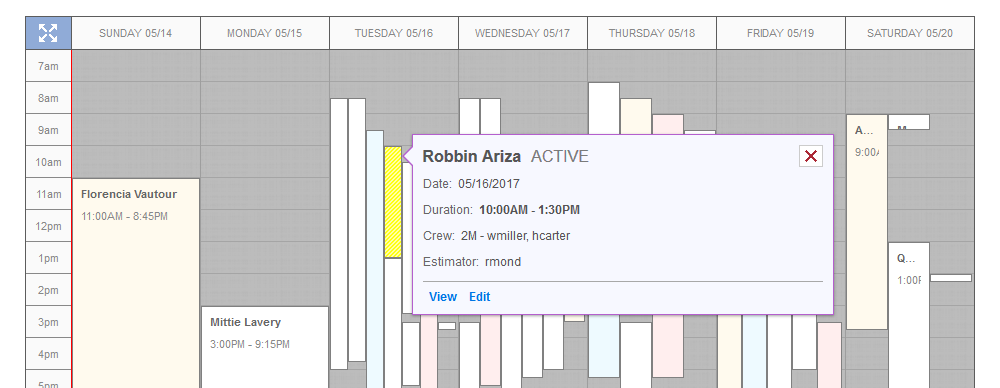Viewport: 1000px width, 388px height.
Task: Select the Sunday 05/14 column header
Action: click(136, 33)
